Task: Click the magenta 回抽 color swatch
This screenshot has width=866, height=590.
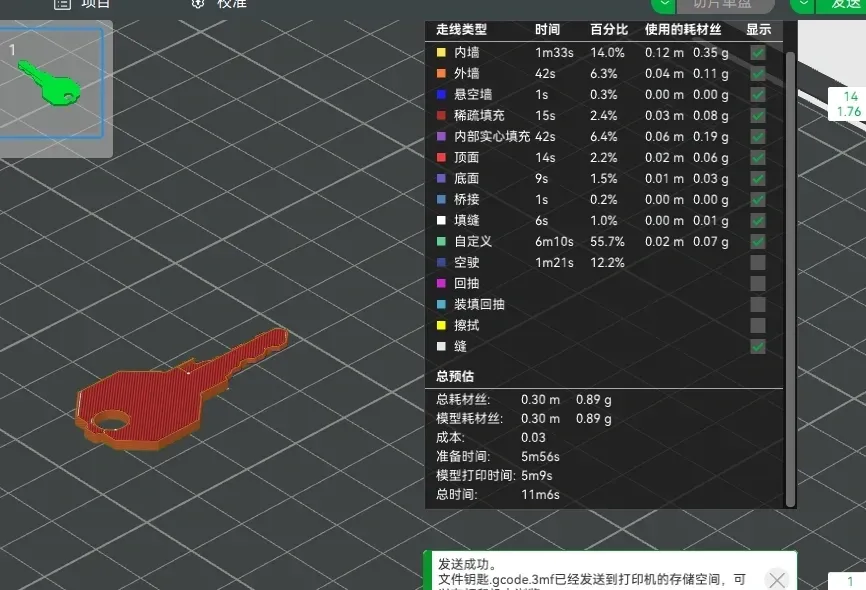Action: click(x=441, y=283)
